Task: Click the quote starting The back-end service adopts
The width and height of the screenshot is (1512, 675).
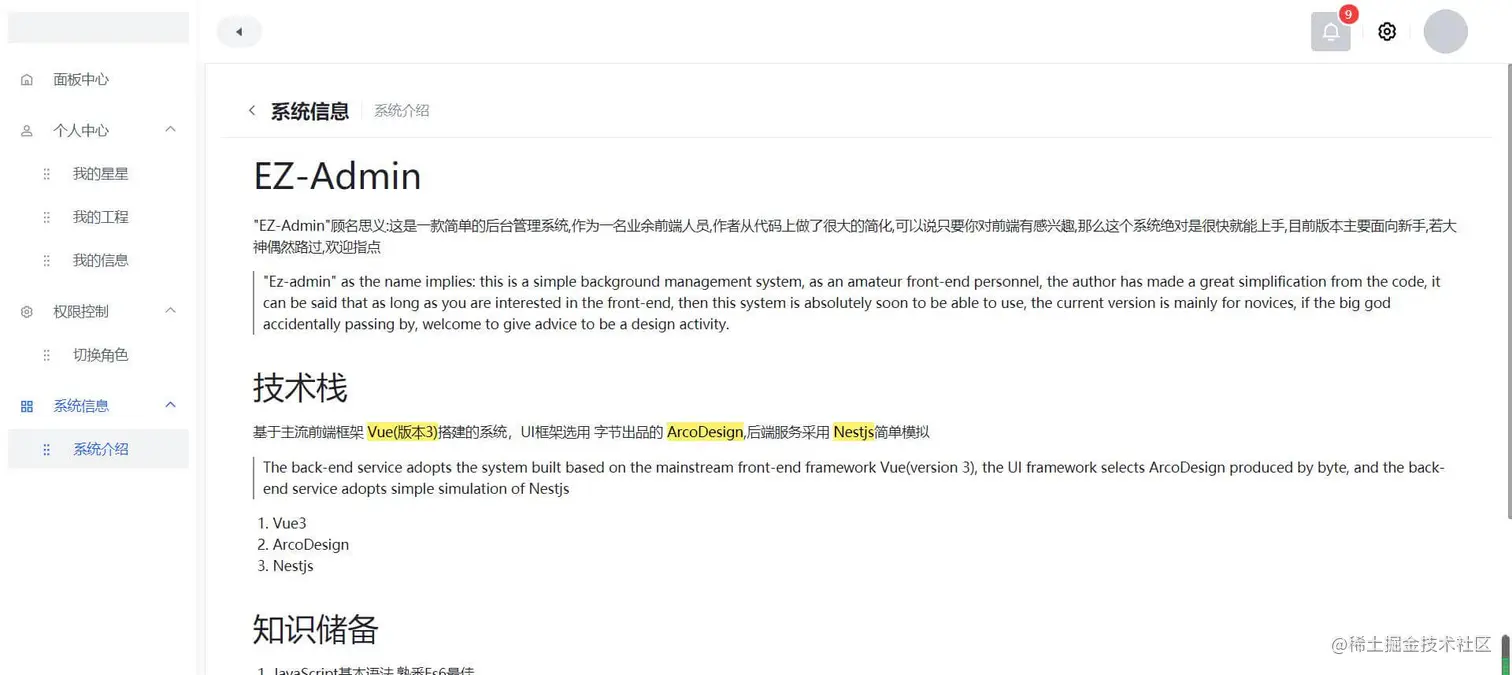Action: coord(854,478)
